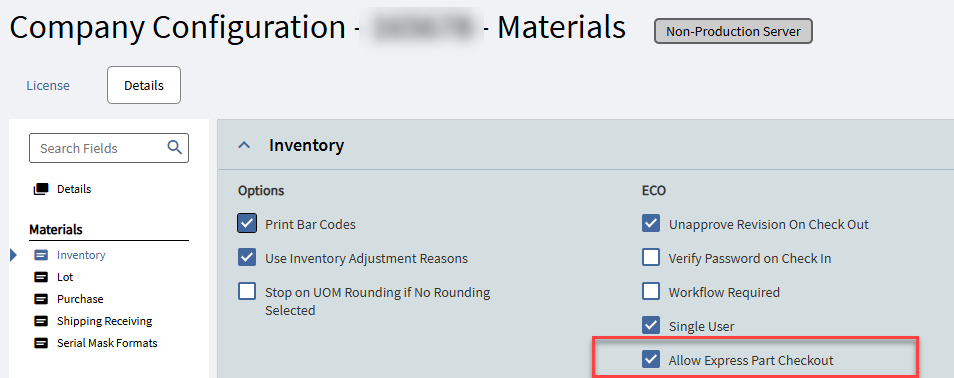This screenshot has height=378, width=954.
Task: Uncheck Print Bar Codes option
Action: 247,223
